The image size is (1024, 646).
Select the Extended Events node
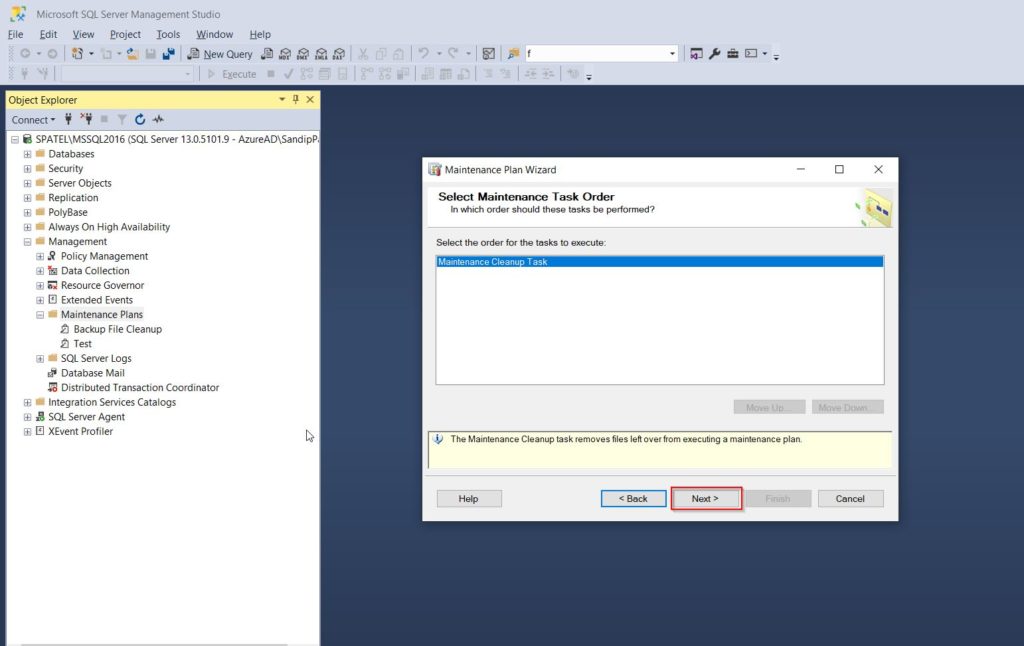97,300
